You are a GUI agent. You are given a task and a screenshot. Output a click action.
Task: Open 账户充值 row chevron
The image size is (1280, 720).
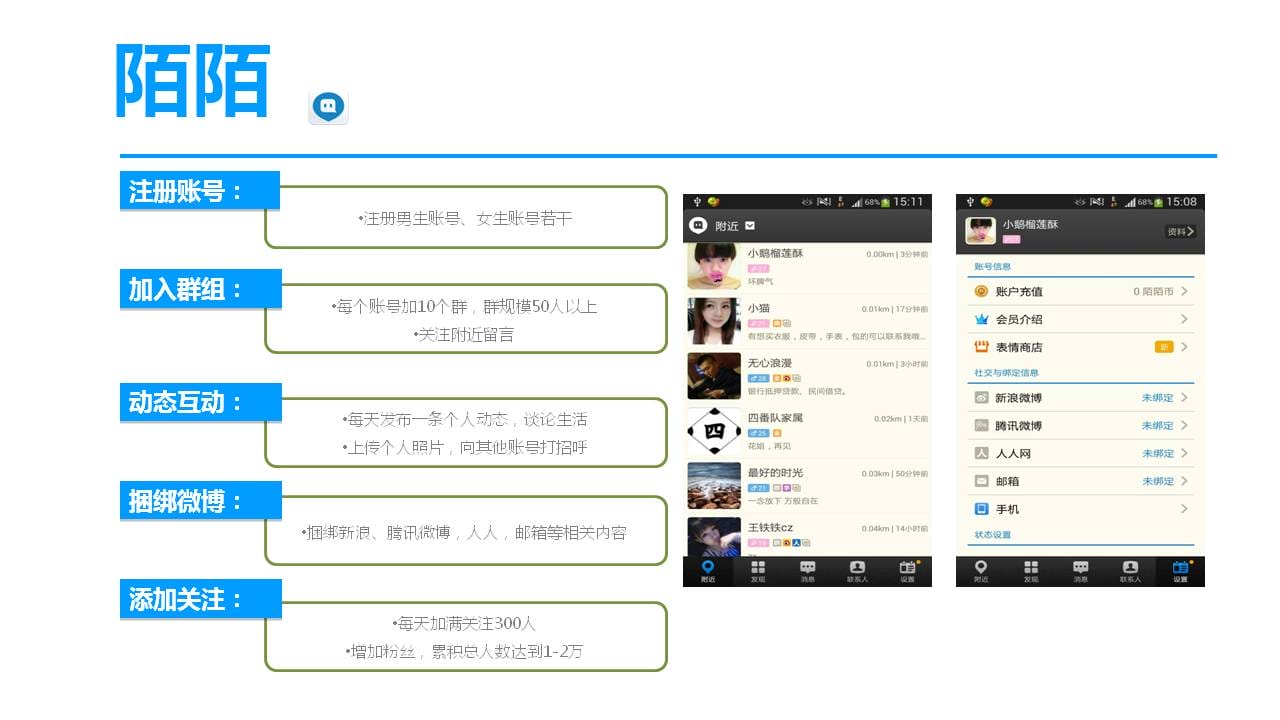tap(1184, 291)
